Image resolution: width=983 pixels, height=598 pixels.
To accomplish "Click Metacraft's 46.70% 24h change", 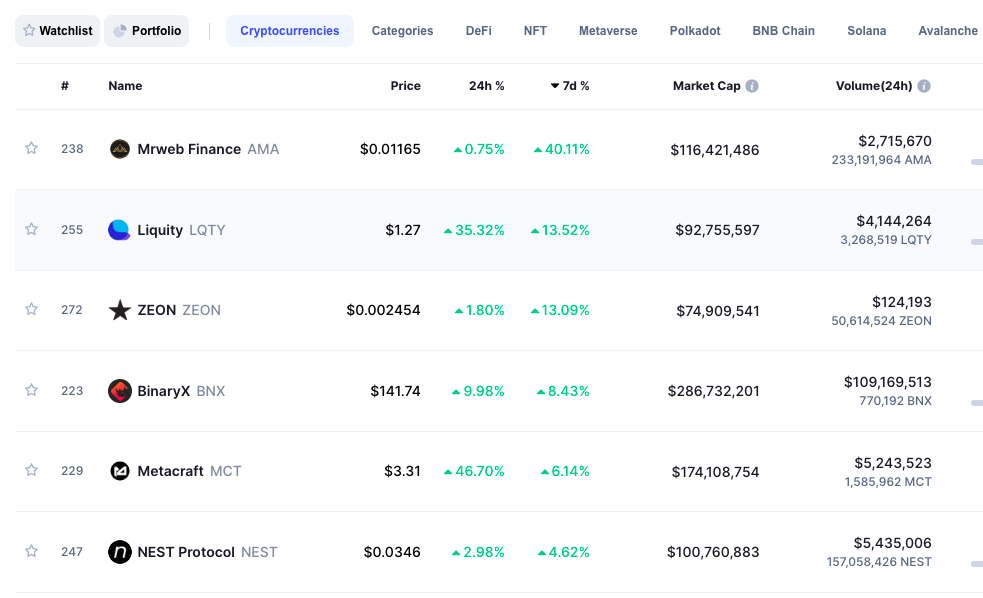I will (x=474, y=471).
